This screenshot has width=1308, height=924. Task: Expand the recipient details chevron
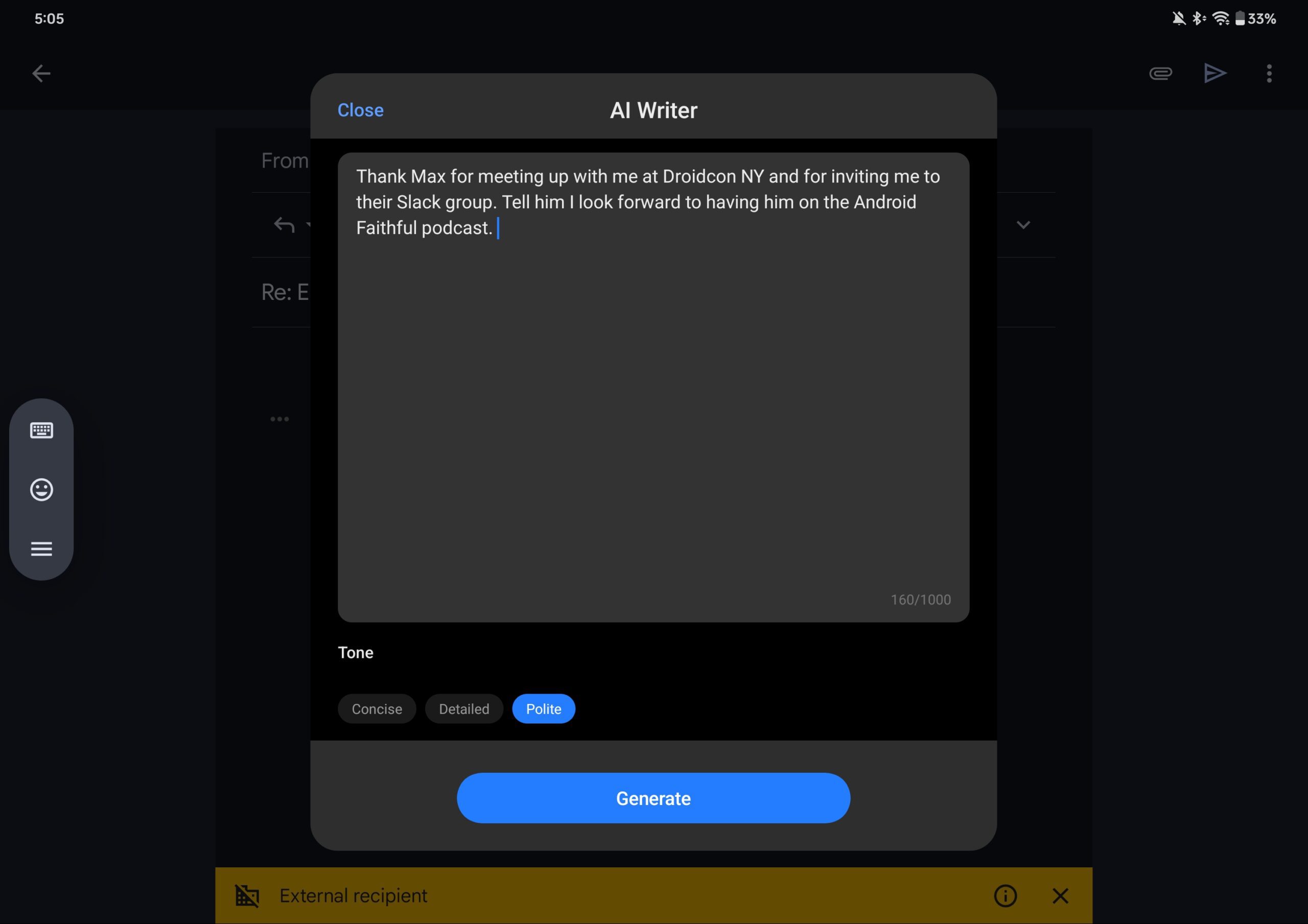click(1023, 225)
